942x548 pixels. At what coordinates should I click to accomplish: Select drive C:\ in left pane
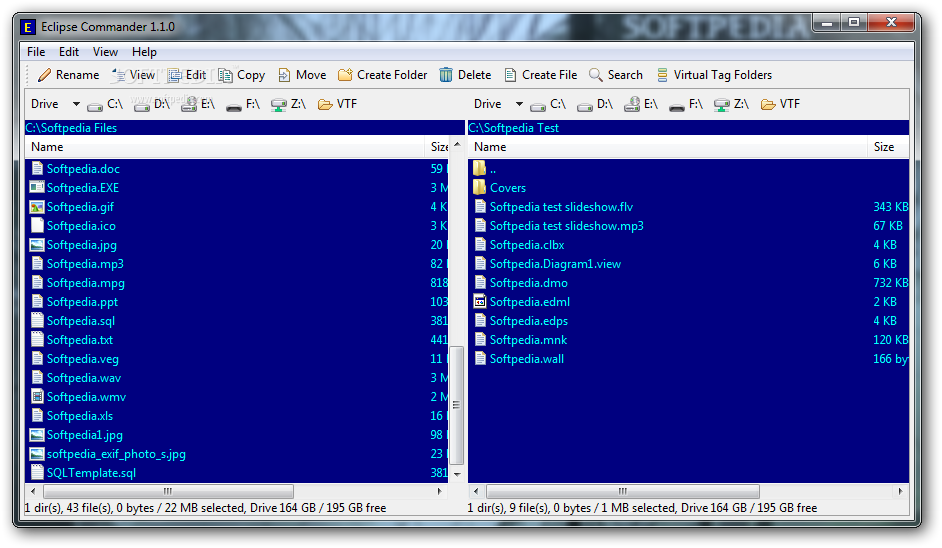[x=105, y=105]
